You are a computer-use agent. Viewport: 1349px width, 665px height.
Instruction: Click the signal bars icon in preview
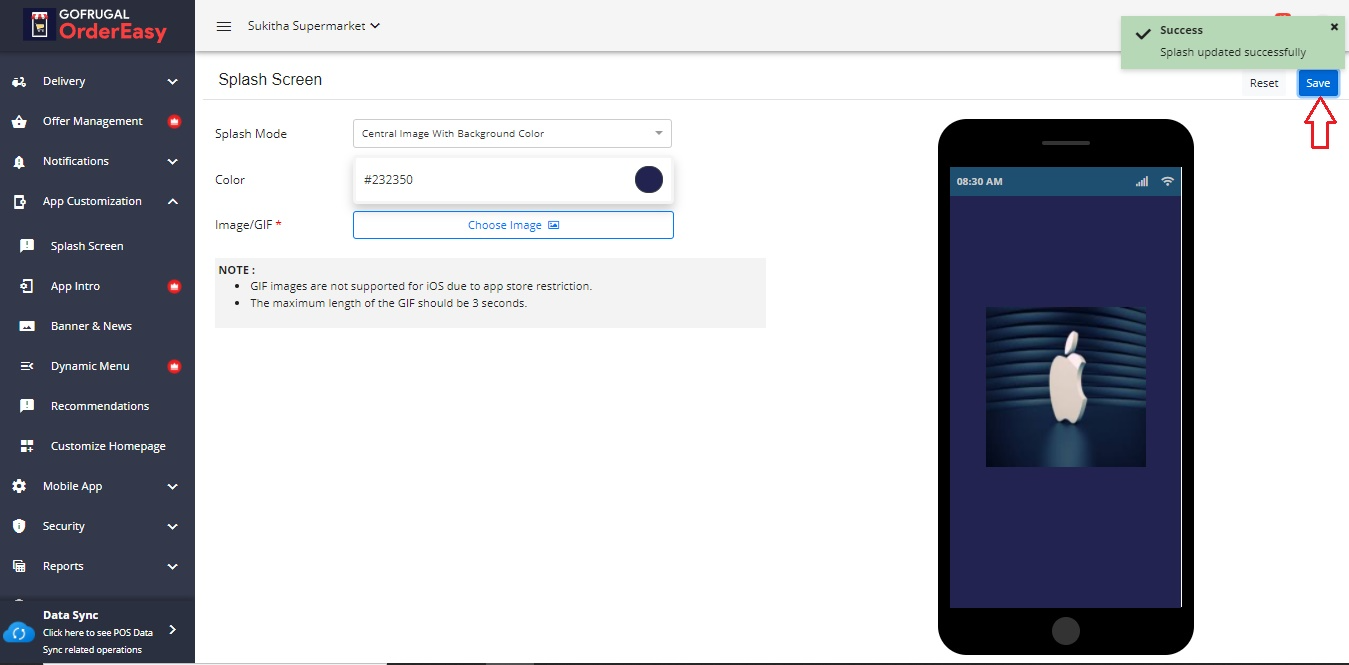[x=1142, y=181]
